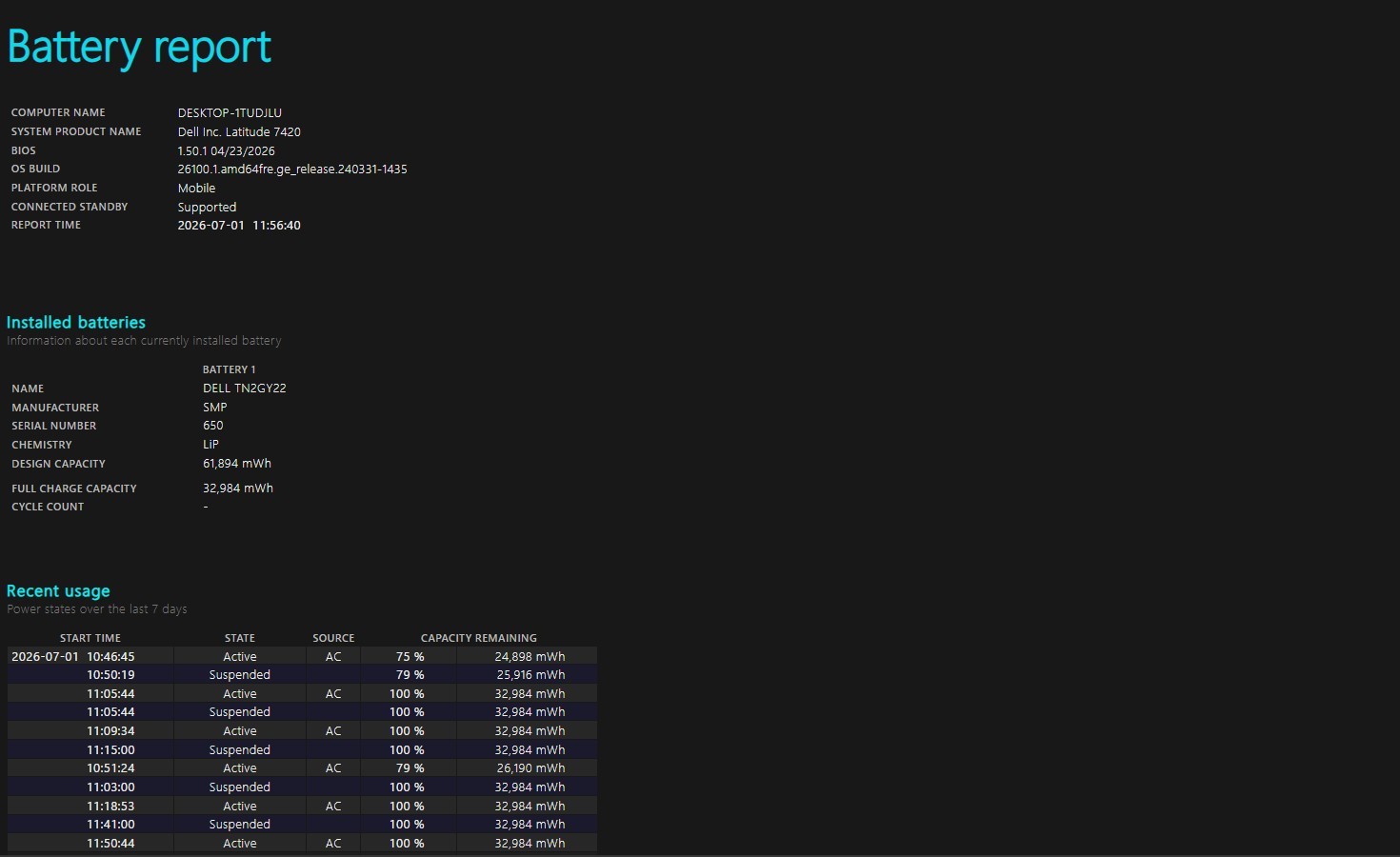Select the start time 2026-07-01 10:46:45
Screen dimensions: 1400x857
[73, 656]
